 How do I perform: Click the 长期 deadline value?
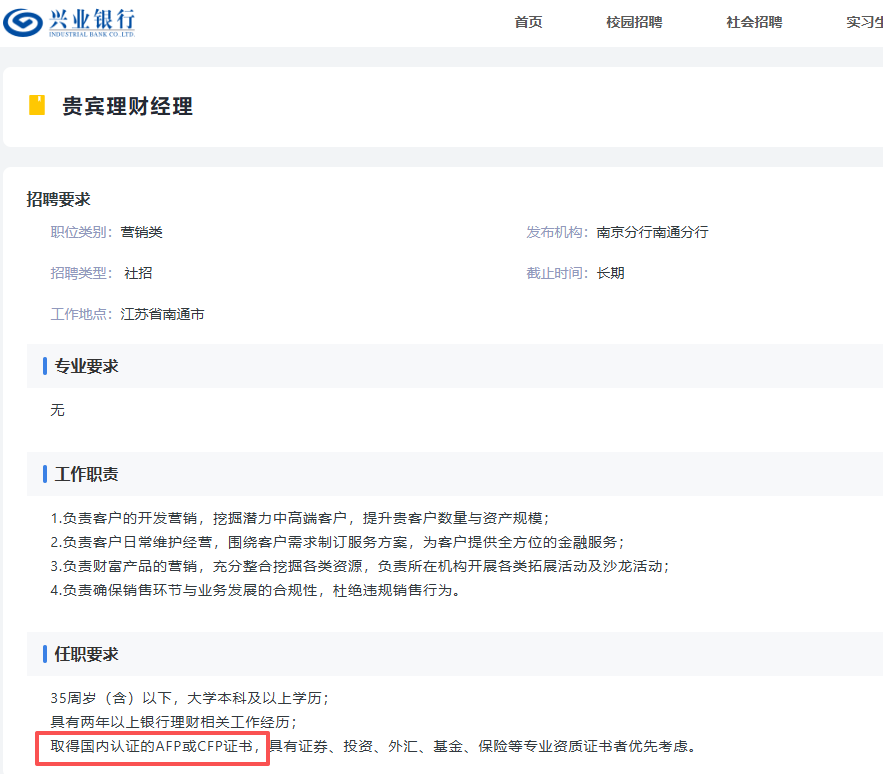[610, 273]
